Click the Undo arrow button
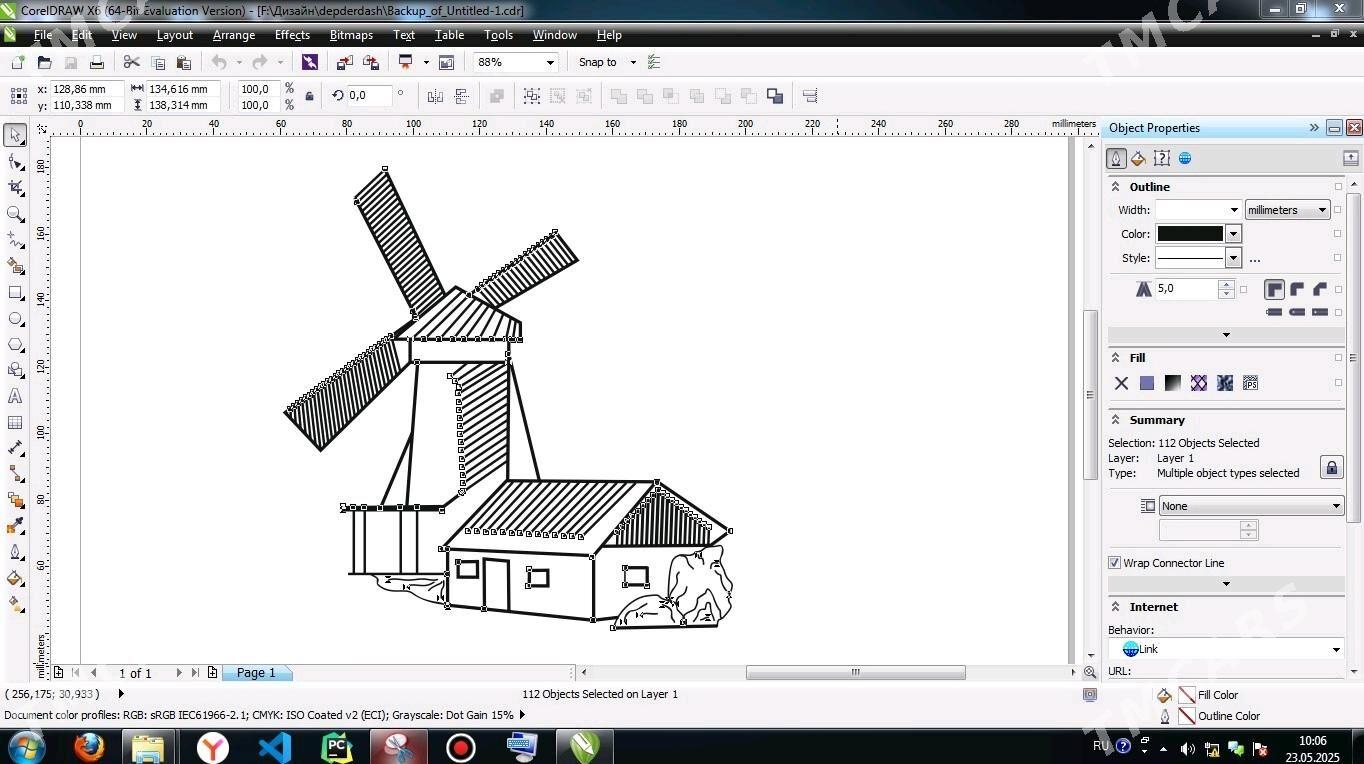Viewport: 1364px width, 764px height. 218,62
